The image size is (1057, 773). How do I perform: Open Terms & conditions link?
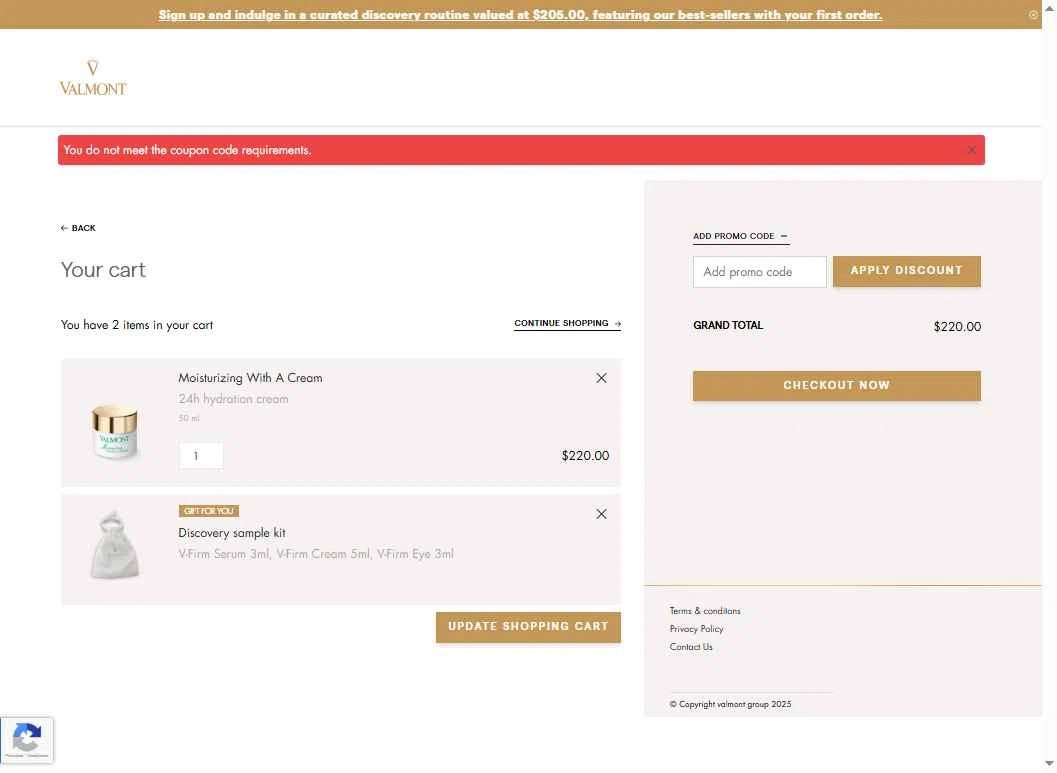click(x=705, y=611)
